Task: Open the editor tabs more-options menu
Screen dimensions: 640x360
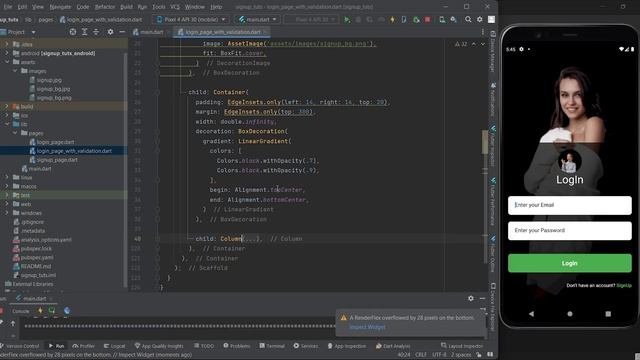Action: pos(482,32)
